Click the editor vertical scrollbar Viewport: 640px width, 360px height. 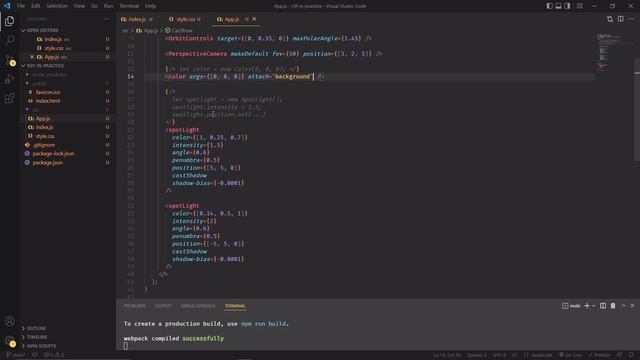637,110
